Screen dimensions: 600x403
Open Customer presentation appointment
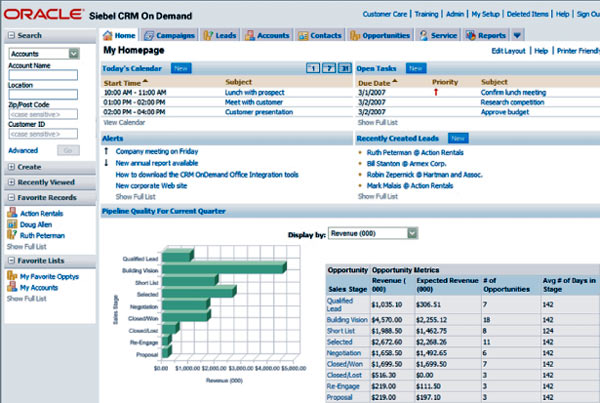pos(259,112)
